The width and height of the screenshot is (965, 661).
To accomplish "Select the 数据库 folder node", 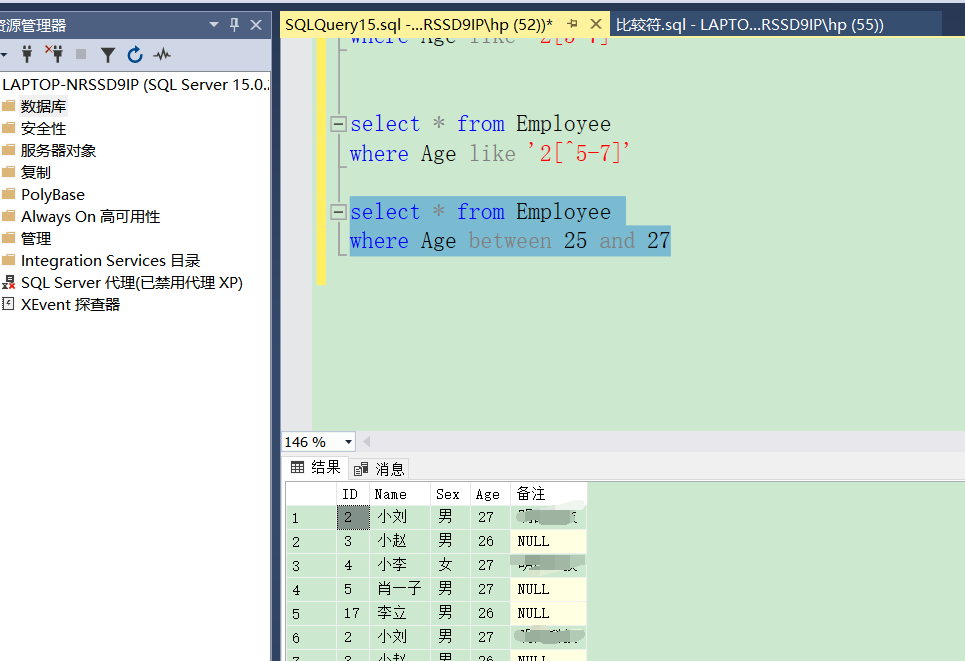I will 43,106.
